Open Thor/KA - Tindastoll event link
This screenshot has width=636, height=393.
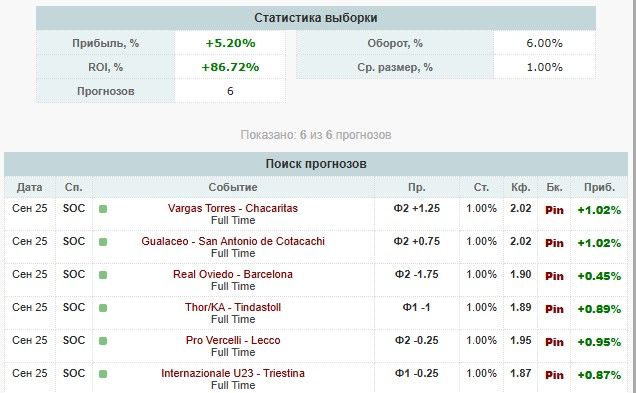[x=233, y=307]
